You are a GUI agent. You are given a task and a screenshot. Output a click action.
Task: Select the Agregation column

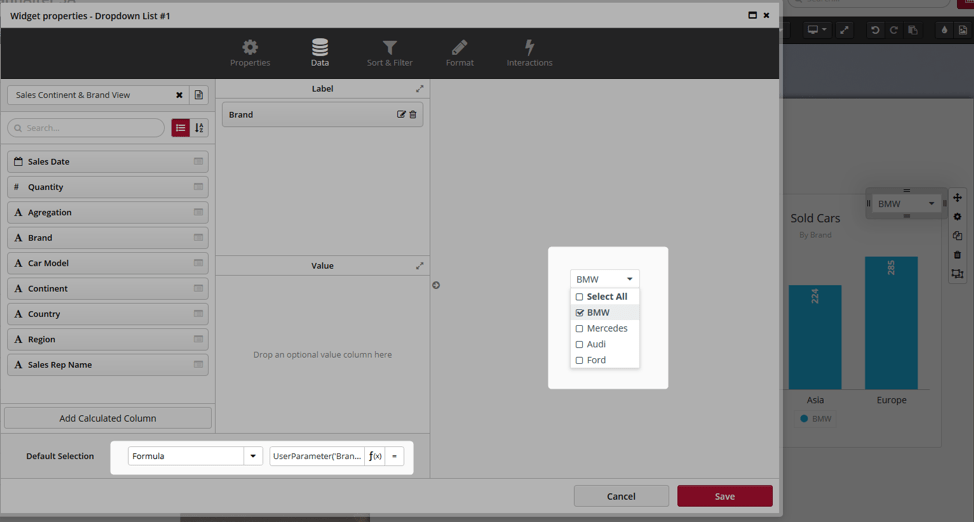coord(107,213)
